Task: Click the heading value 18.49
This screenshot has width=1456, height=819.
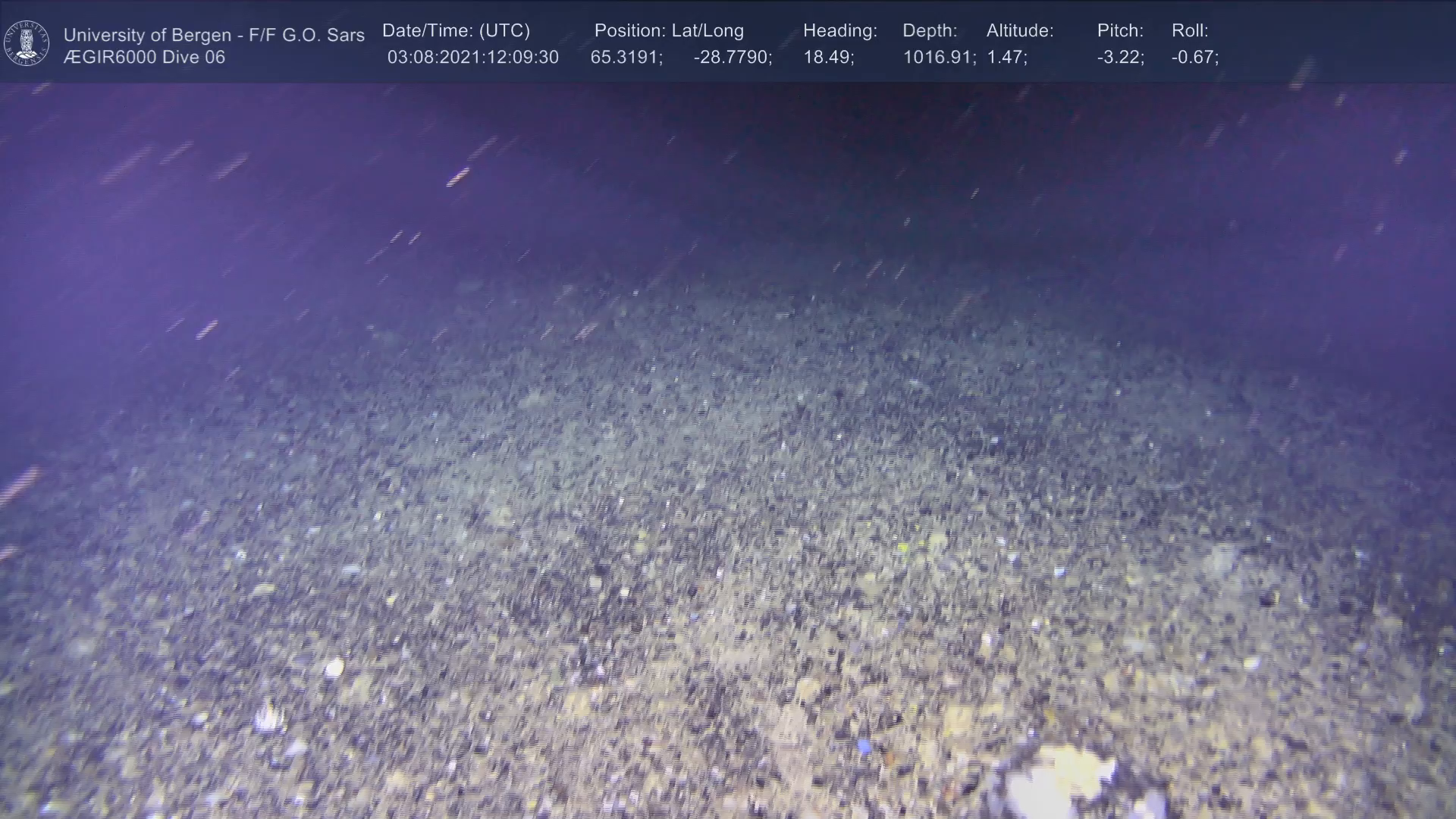Action: pos(828,58)
